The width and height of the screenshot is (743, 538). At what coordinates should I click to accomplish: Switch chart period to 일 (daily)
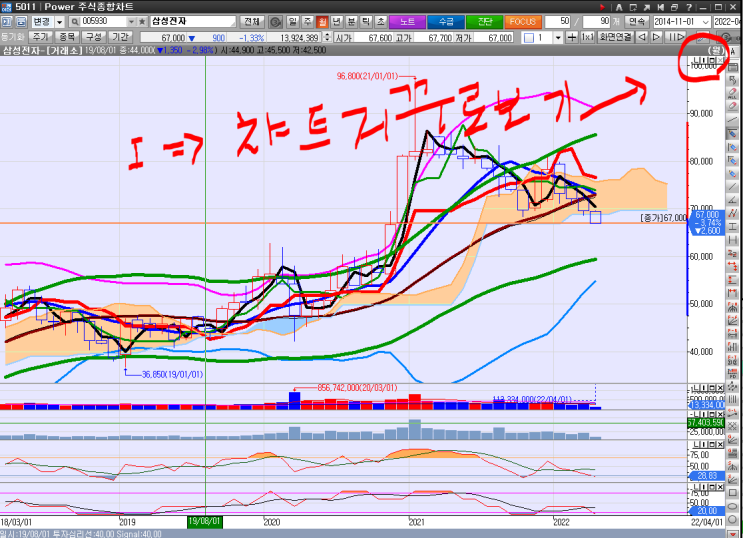(x=293, y=22)
